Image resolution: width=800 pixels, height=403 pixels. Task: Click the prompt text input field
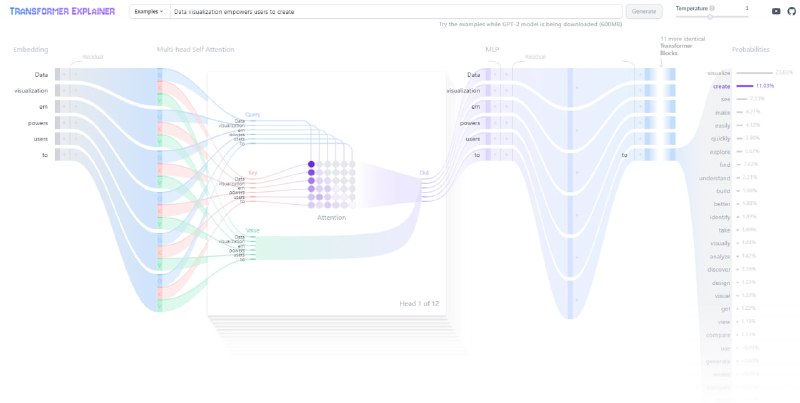pyautogui.click(x=395, y=11)
